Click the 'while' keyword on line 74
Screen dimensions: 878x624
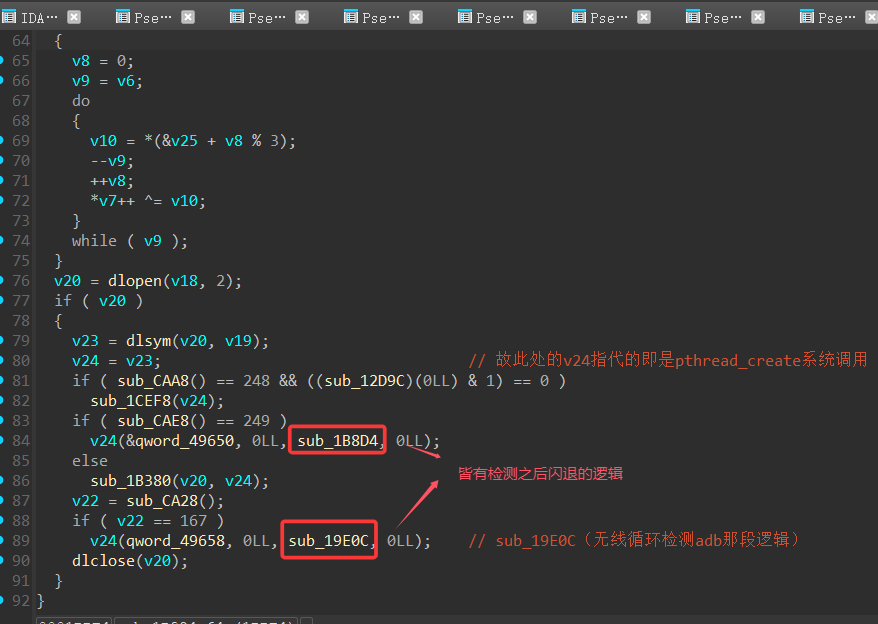pyautogui.click(x=94, y=241)
